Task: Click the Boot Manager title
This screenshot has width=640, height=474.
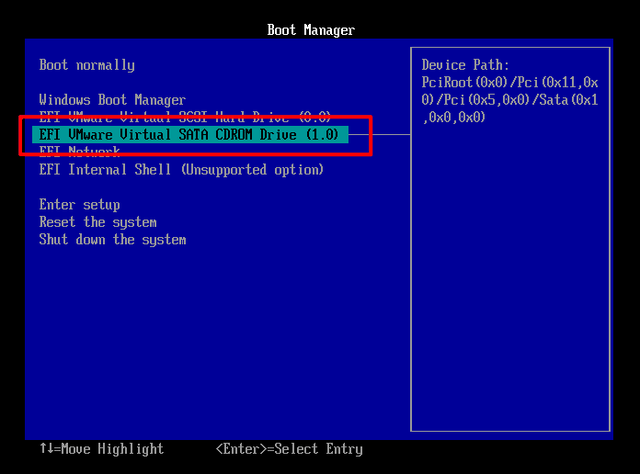Action: pyautogui.click(x=311, y=30)
